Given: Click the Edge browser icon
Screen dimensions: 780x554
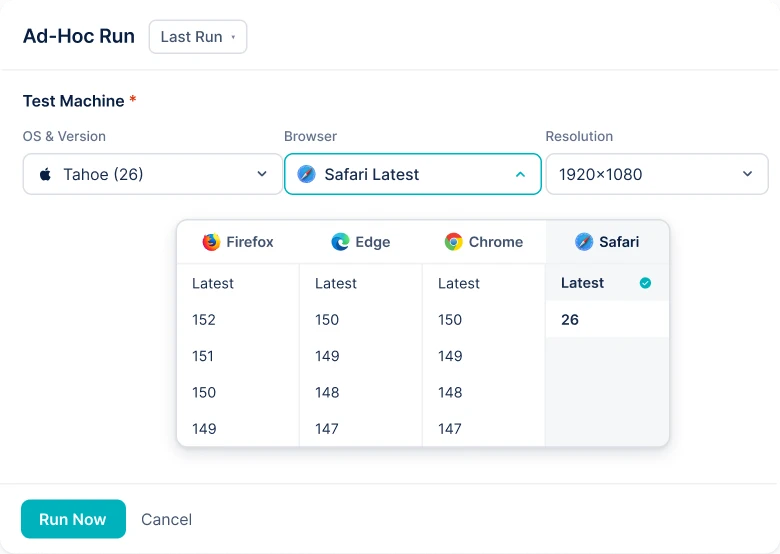Looking at the screenshot, I should tap(340, 242).
